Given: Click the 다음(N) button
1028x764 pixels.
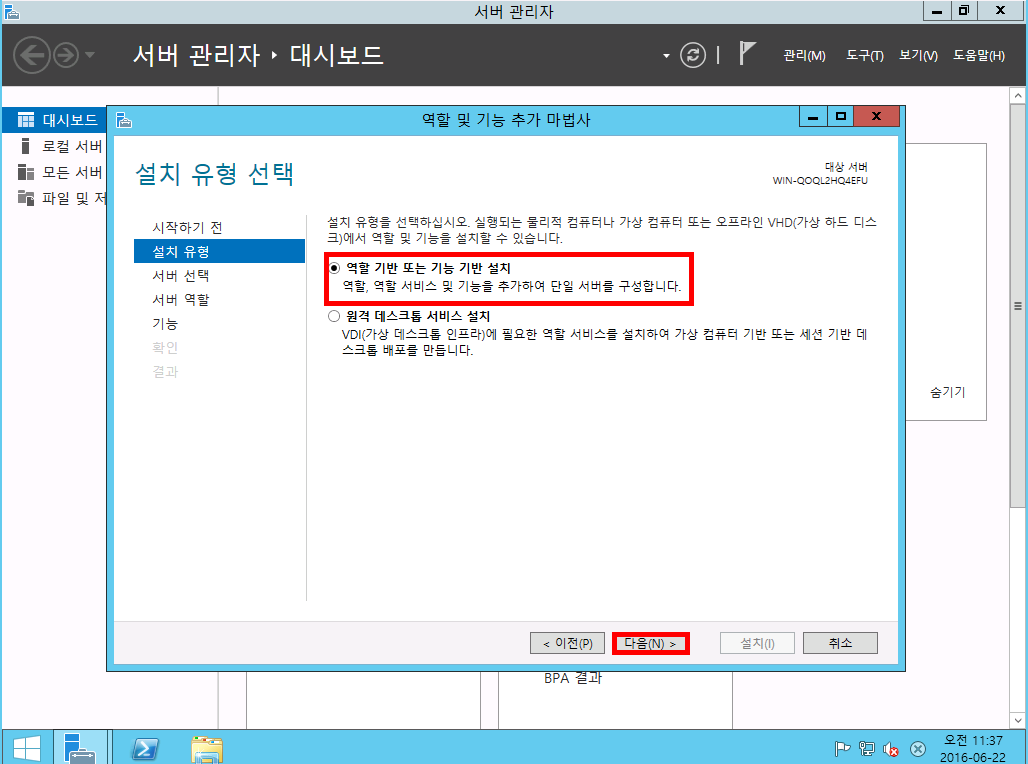Looking at the screenshot, I should [650, 643].
